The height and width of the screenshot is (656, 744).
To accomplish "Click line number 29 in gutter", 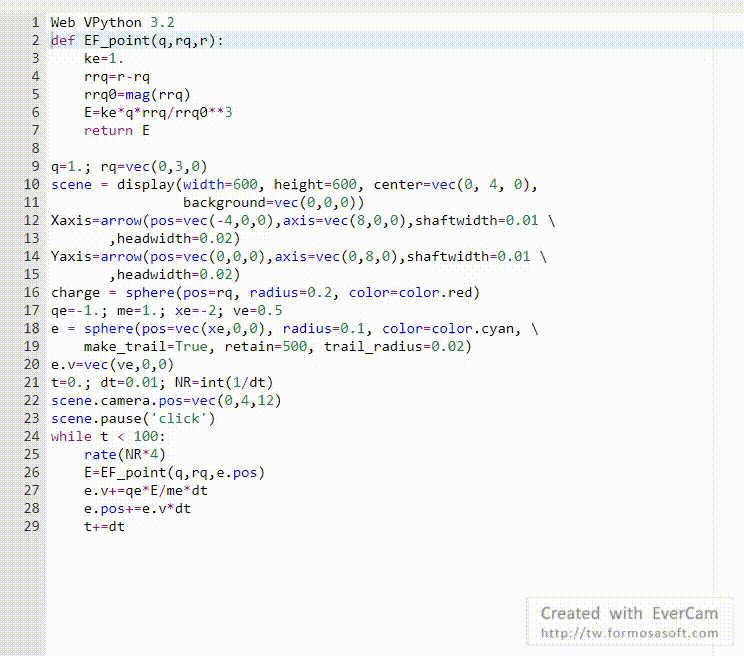I will [31, 527].
